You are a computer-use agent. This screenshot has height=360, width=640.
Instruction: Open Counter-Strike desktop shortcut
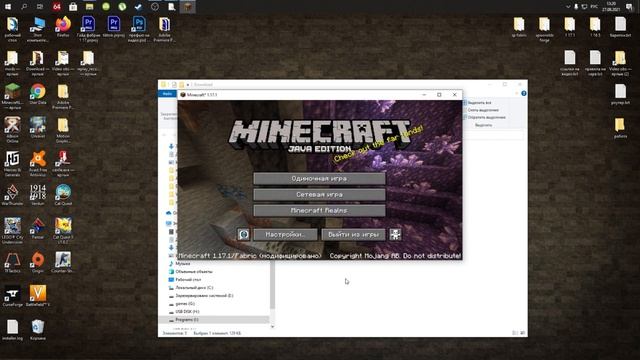point(63,262)
